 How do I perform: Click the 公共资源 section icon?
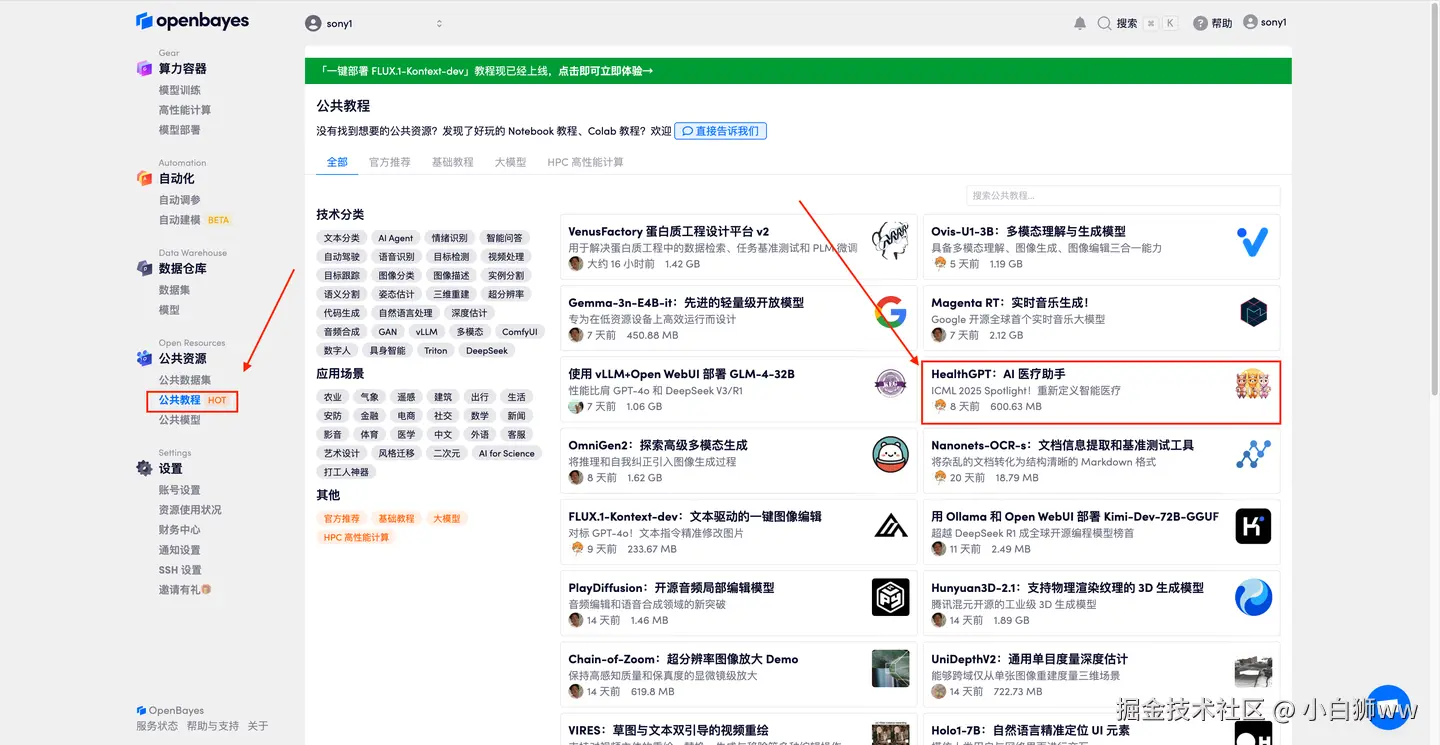click(145, 358)
